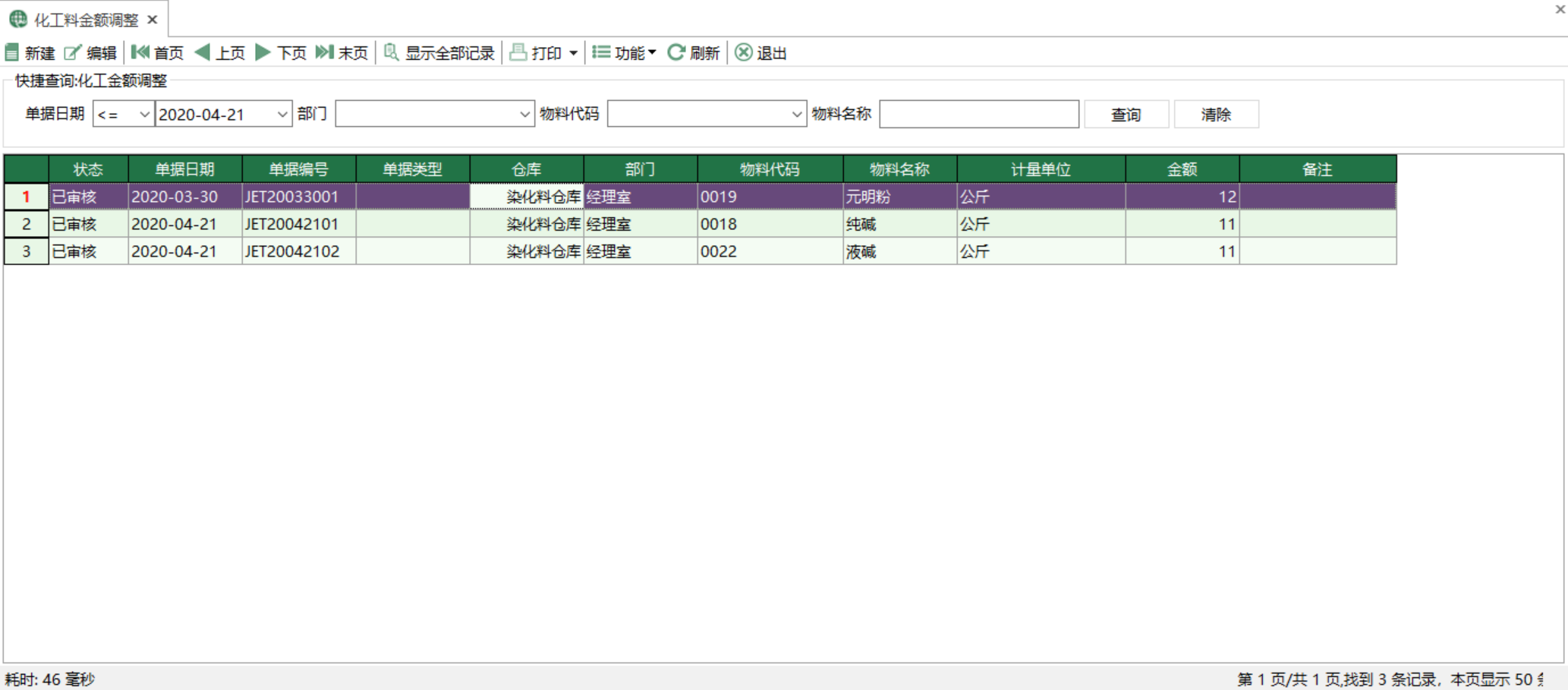Sort by the 单据日期 column header
This screenshot has width=1568, height=690.
(x=185, y=169)
